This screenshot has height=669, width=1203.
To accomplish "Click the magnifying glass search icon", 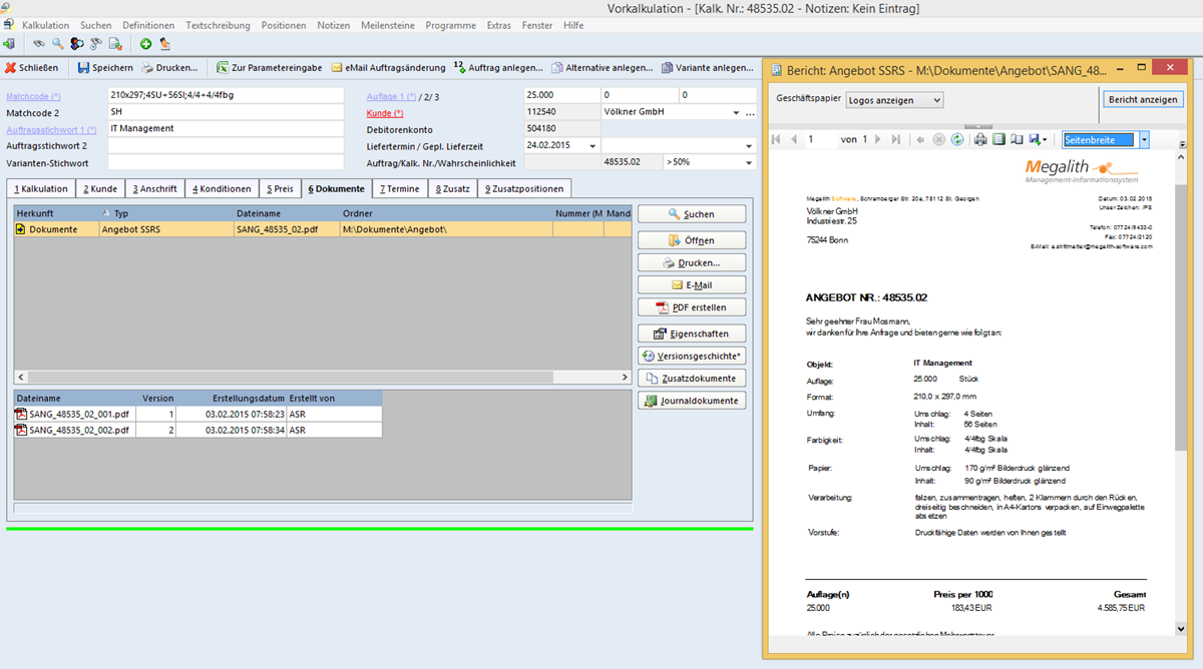I will (x=58, y=44).
